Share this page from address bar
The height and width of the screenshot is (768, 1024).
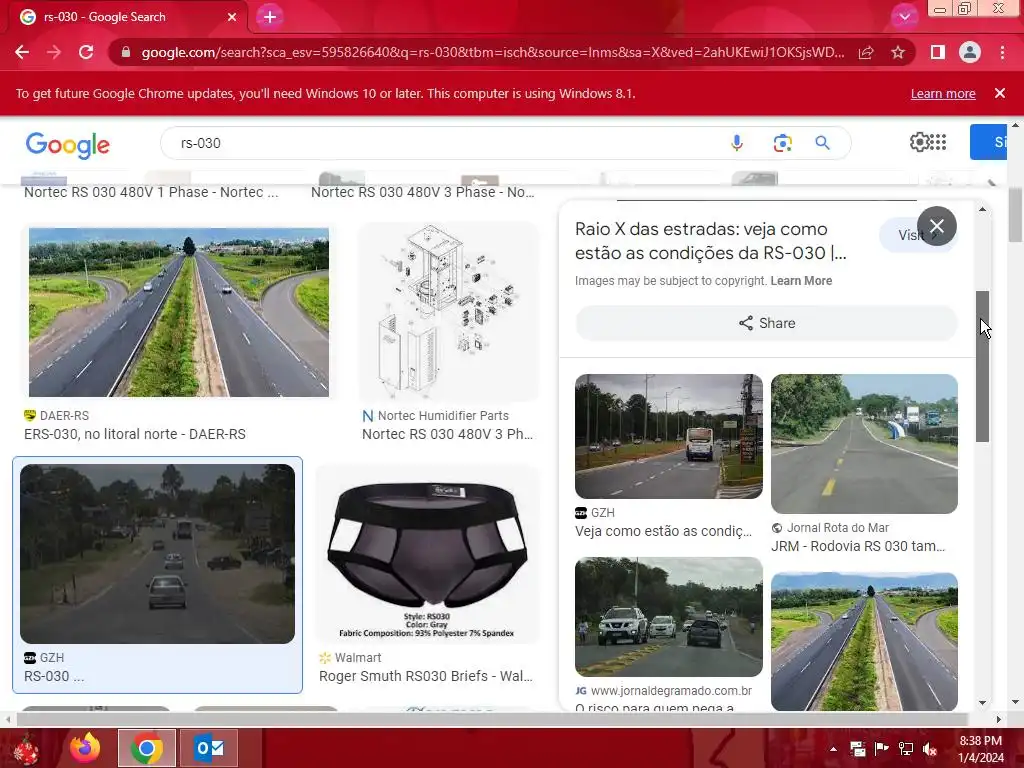click(x=866, y=52)
